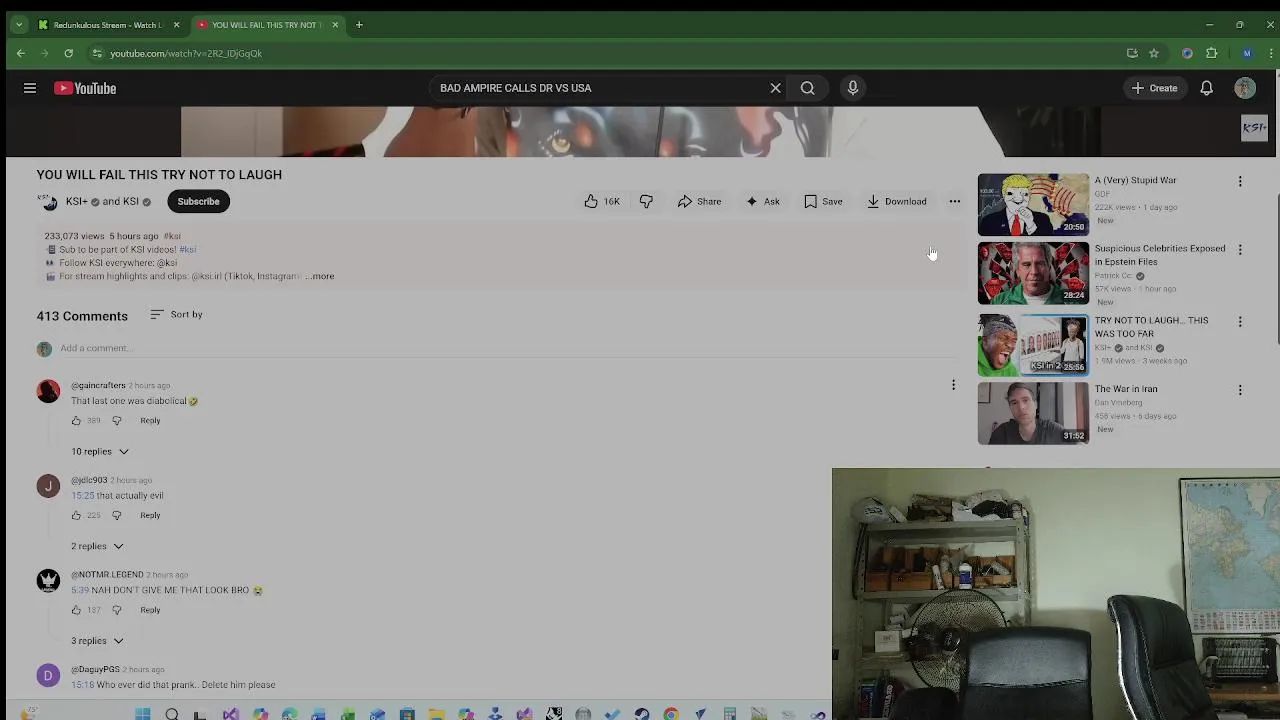Screen dimensions: 1280x720
Task: Subscribe to the KSI+ channel
Action: pos(198,201)
